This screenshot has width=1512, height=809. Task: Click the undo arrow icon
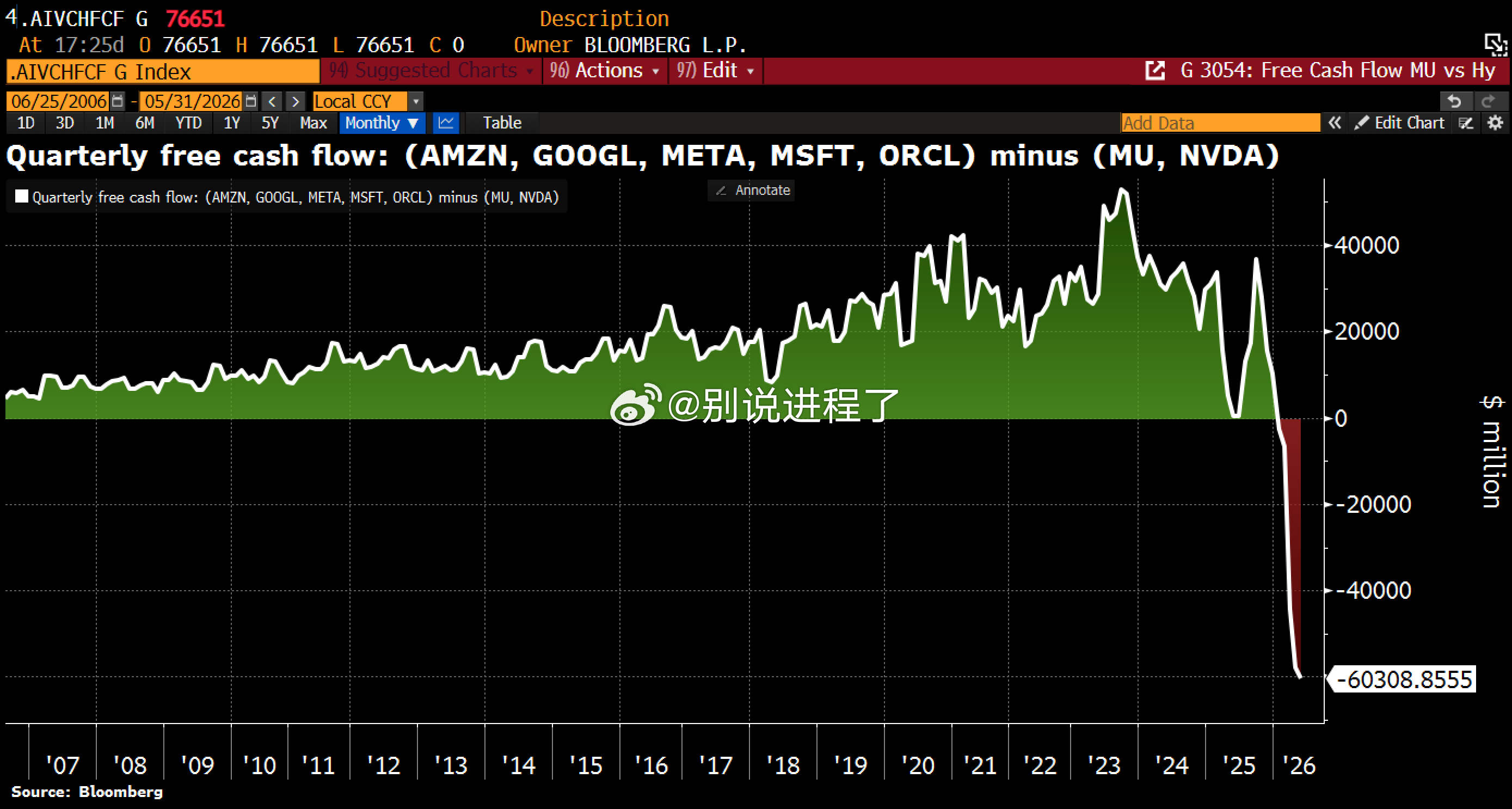[x=1454, y=102]
